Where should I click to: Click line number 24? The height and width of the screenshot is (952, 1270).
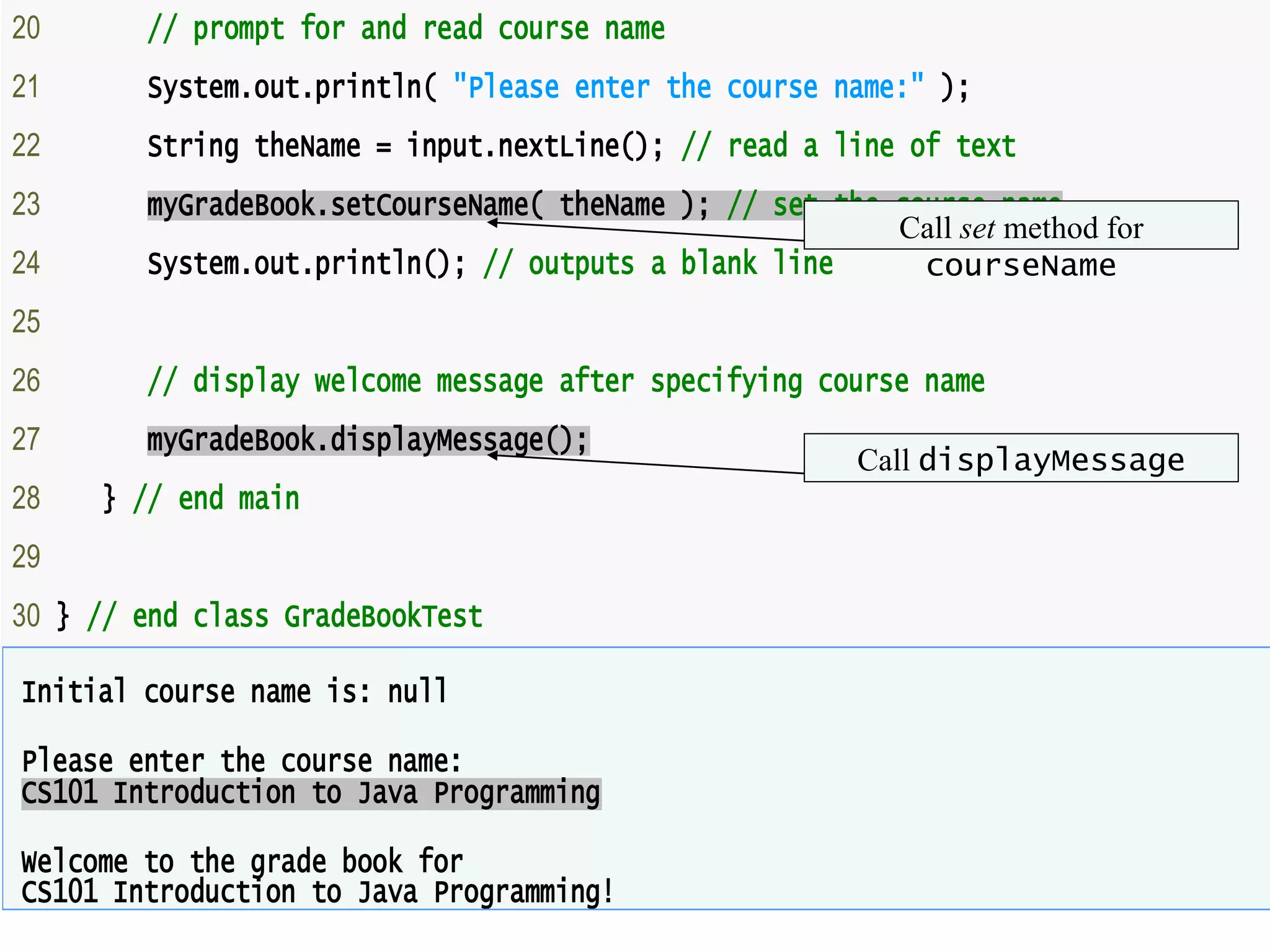(x=26, y=263)
